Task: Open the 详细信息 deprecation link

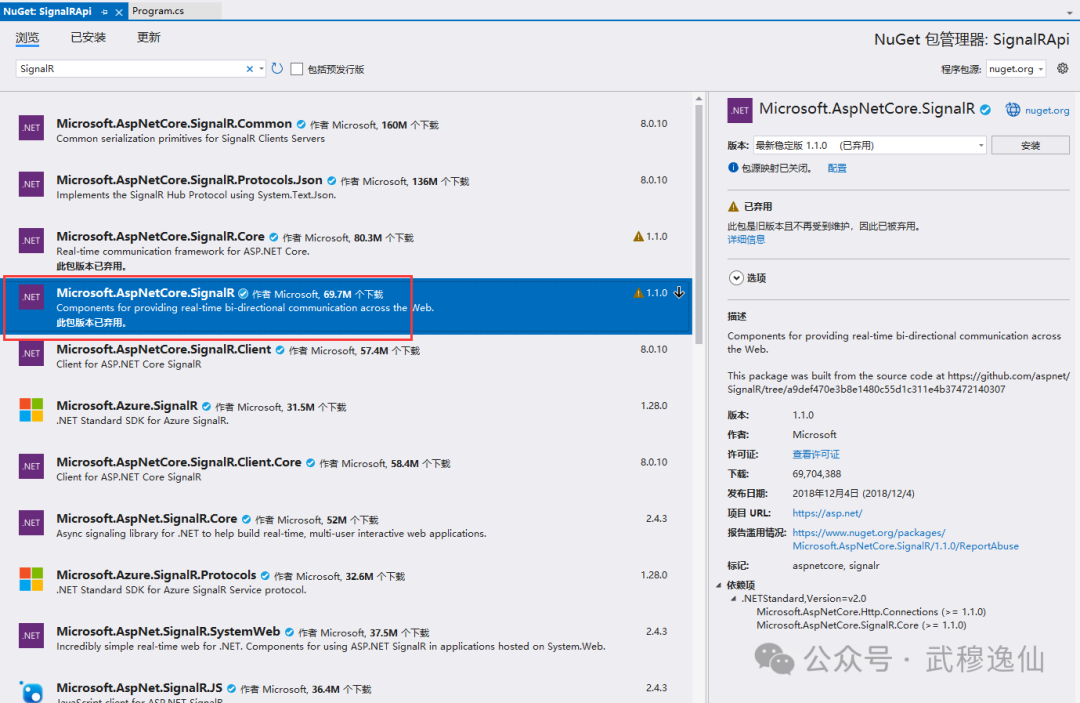Action: coord(746,240)
